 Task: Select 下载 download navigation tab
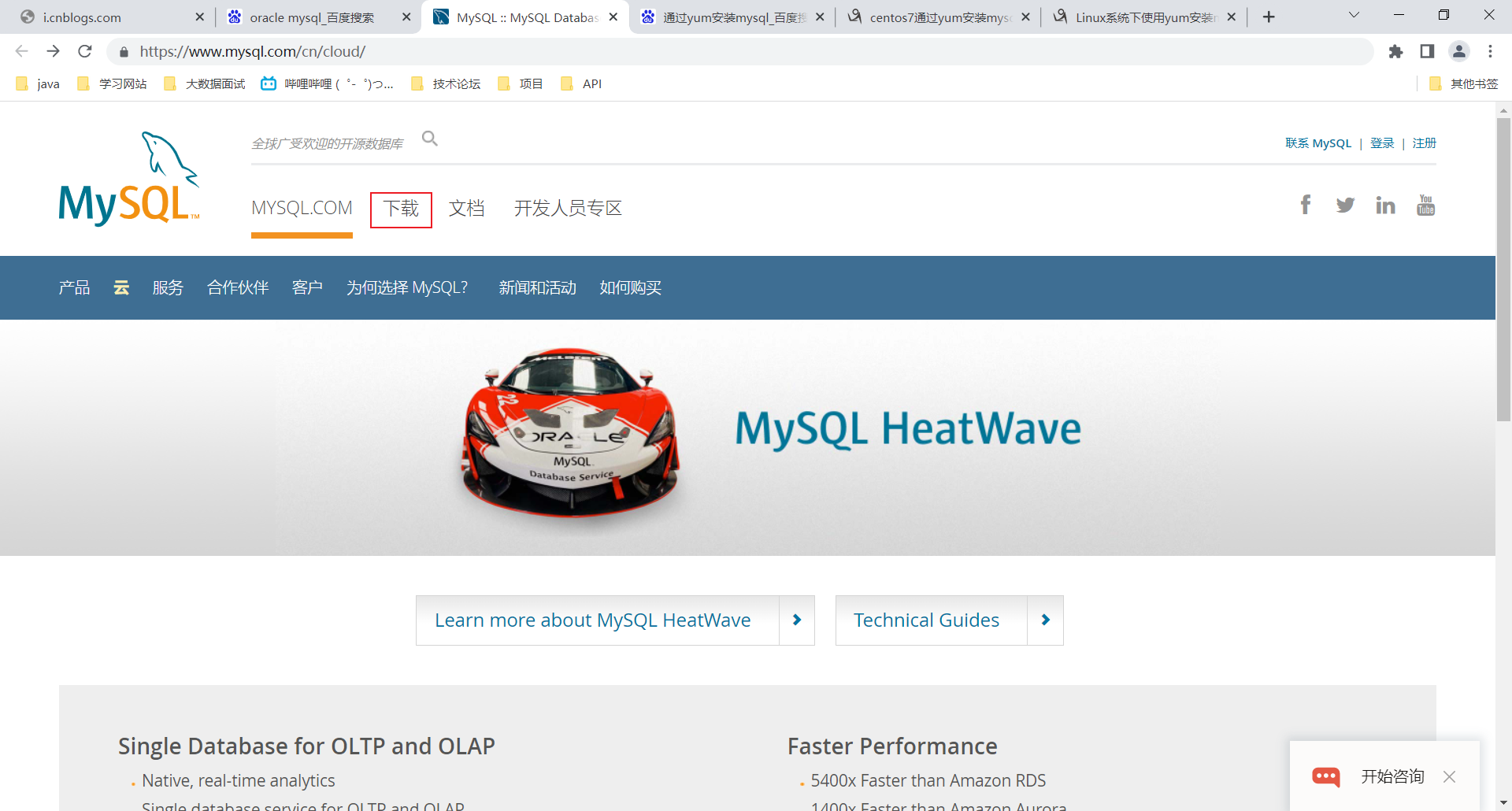tap(401, 209)
